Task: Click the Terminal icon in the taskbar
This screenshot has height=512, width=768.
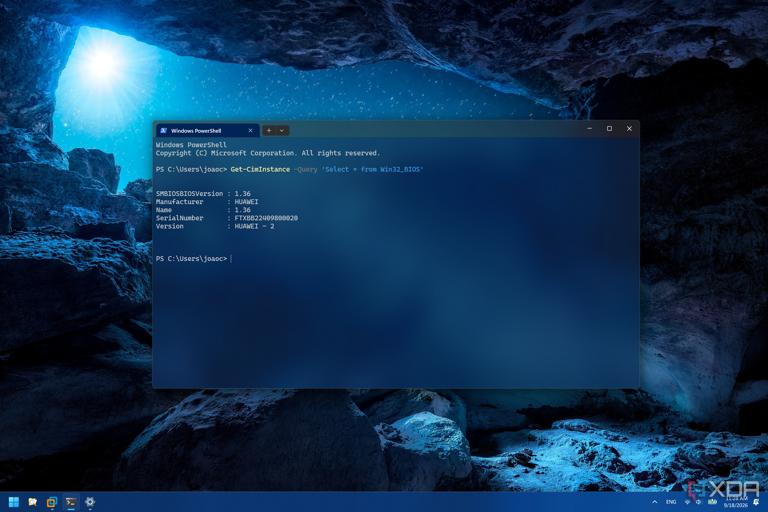Action: (71, 502)
